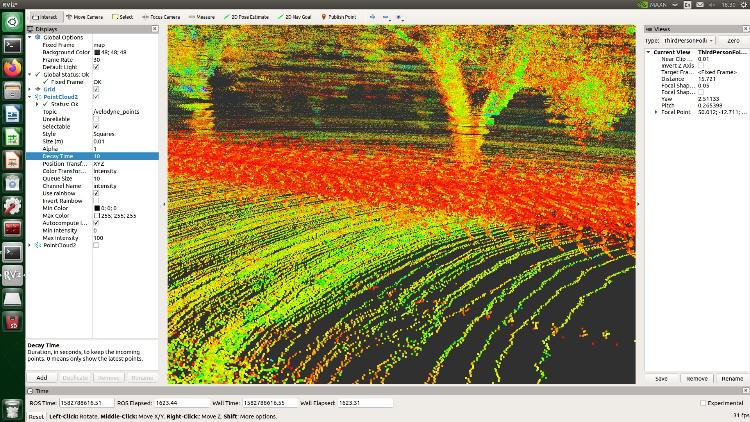Image resolution: width=750 pixels, height=422 pixels.
Task: Toggle the Grid display checkbox
Action: pyautogui.click(x=96, y=89)
